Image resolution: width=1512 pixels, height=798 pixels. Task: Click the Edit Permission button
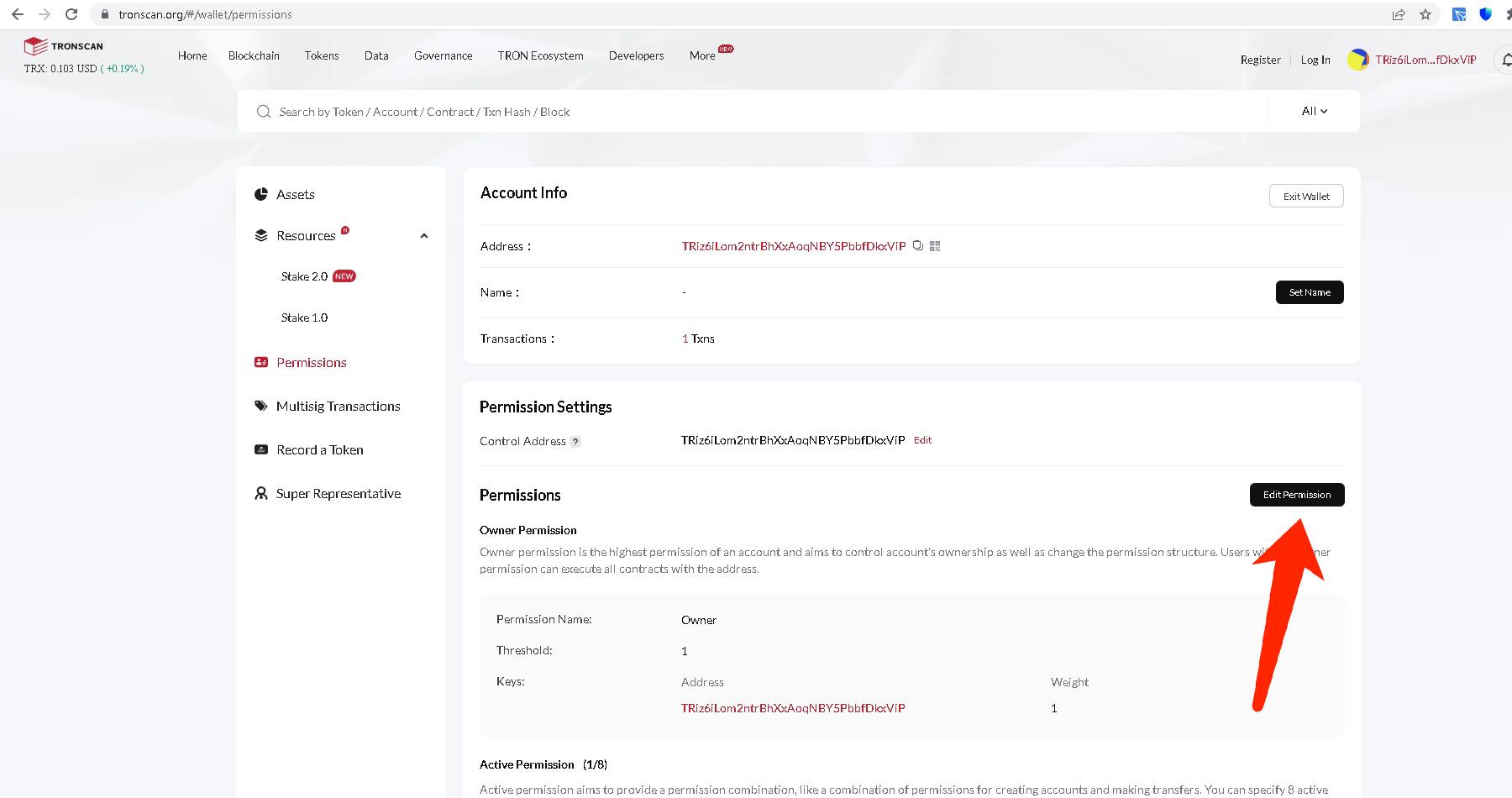coord(1297,495)
